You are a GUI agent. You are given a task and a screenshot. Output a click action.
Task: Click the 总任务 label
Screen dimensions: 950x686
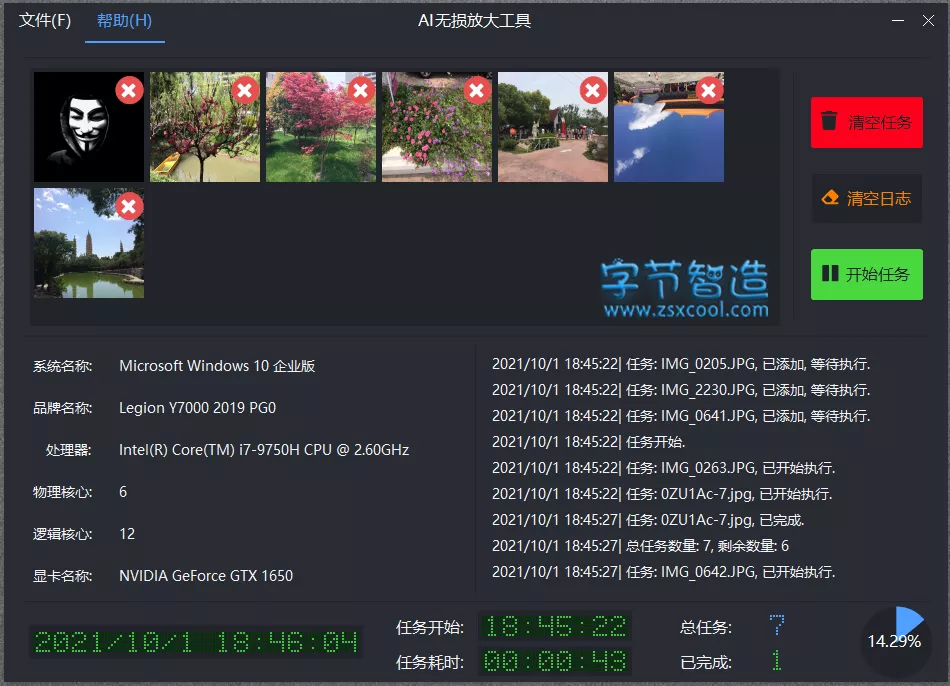pos(706,627)
